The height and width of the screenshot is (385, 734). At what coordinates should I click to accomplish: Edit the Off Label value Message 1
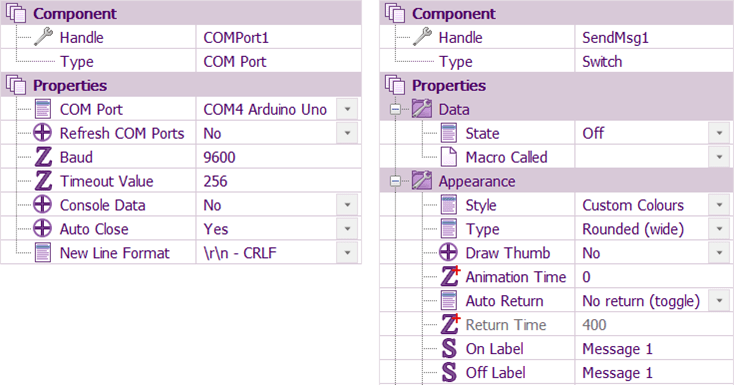pos(653,372)
